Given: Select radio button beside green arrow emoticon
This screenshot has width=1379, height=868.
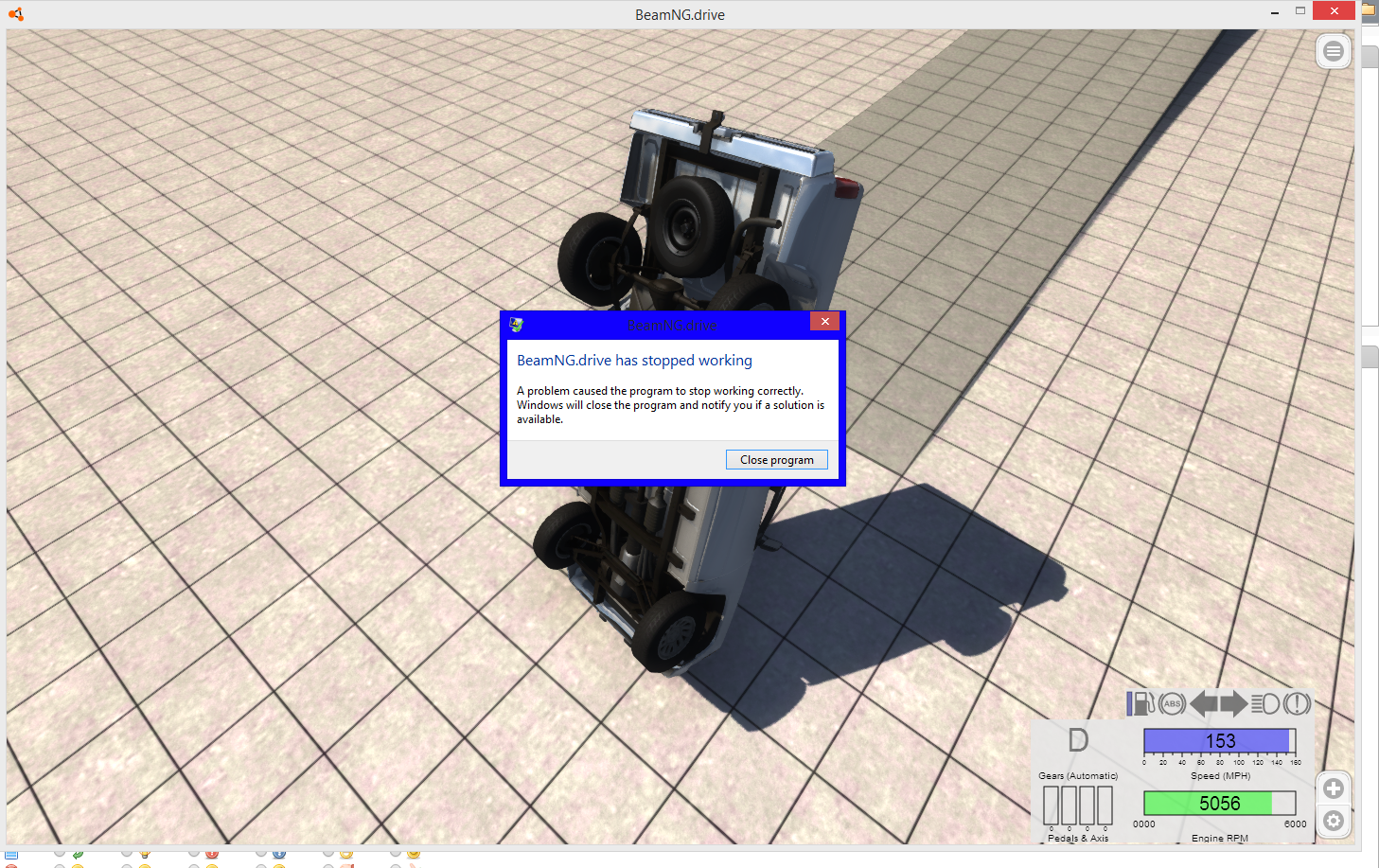Looking at the screenshot, I should (59, 852).
